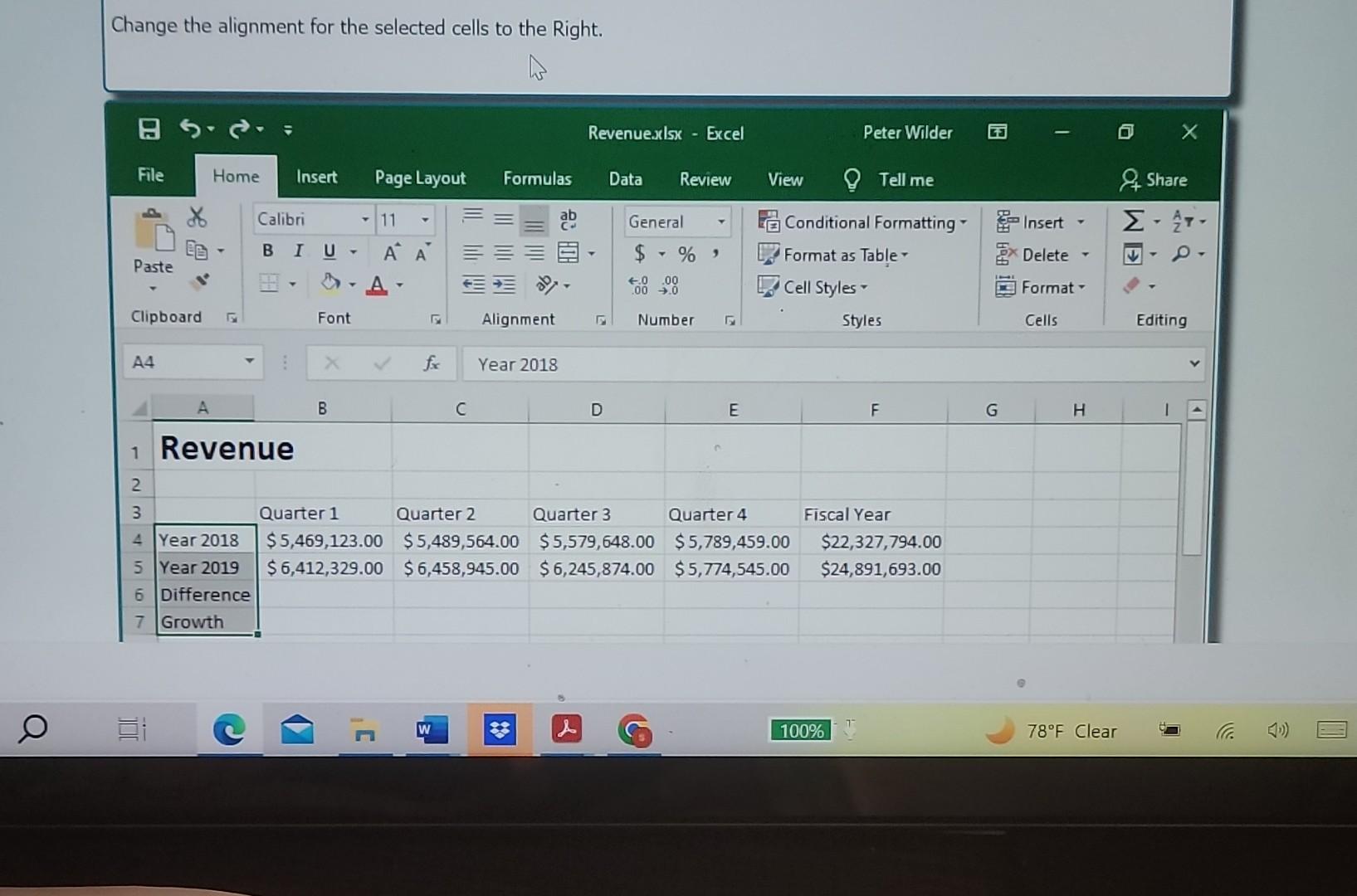Copy the selected cells
This screenshot has height=896, width=1357.
pyautogui.click(x=196, y=249)
